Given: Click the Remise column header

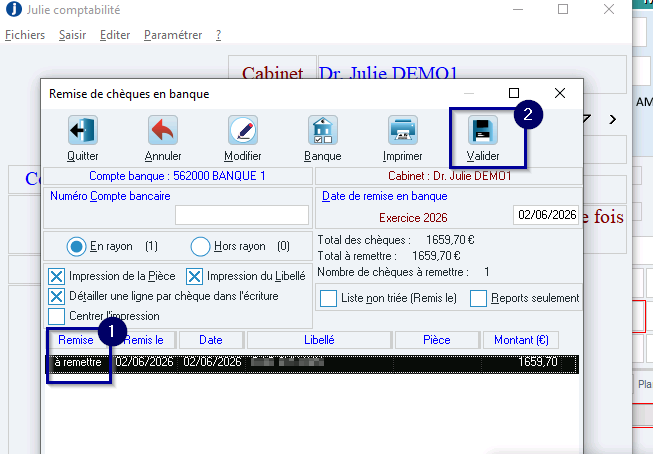Looking at the screenshot, I should pos(76,340).
